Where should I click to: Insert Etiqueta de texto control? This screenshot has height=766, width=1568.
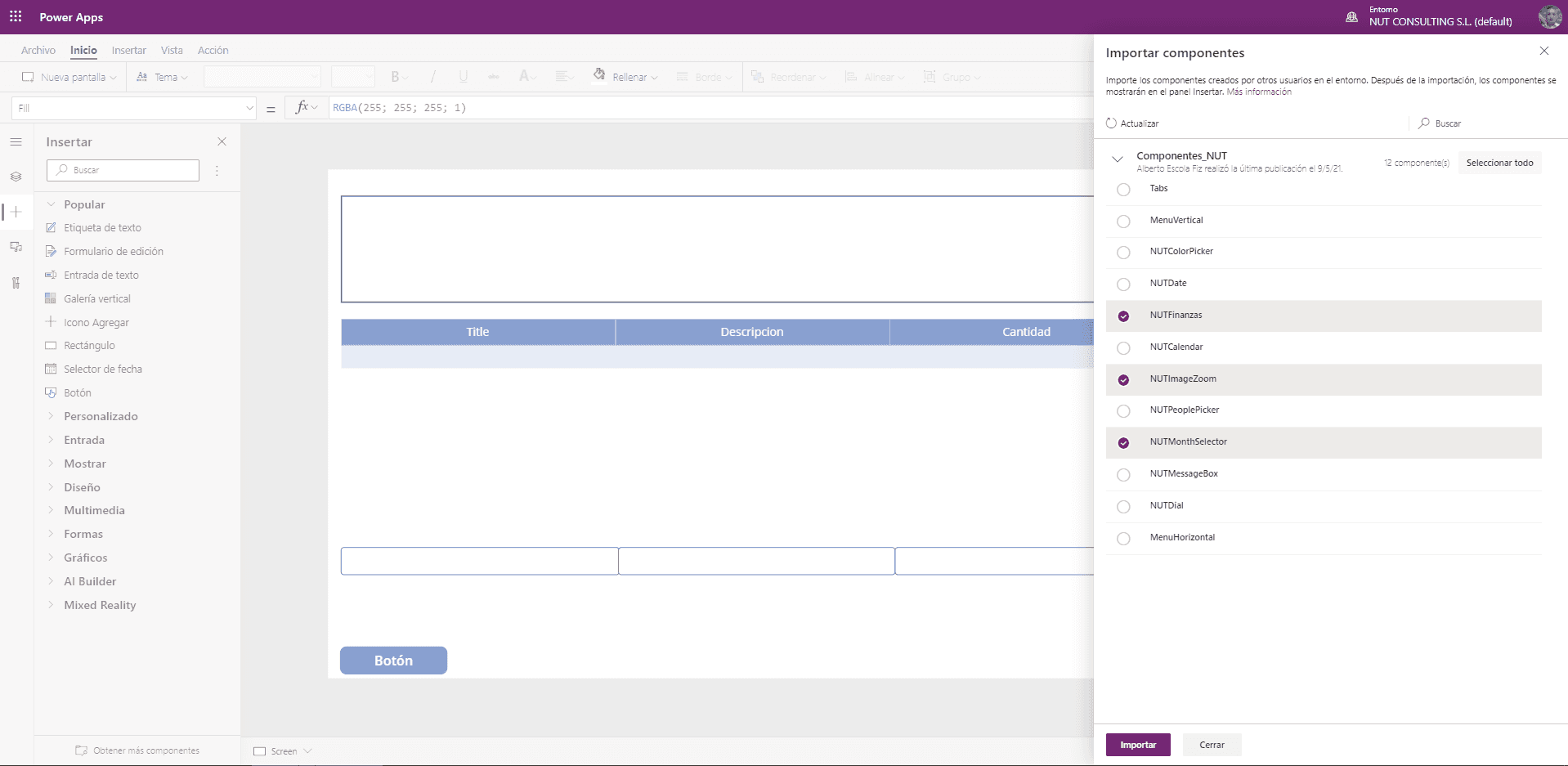point(102,227)
